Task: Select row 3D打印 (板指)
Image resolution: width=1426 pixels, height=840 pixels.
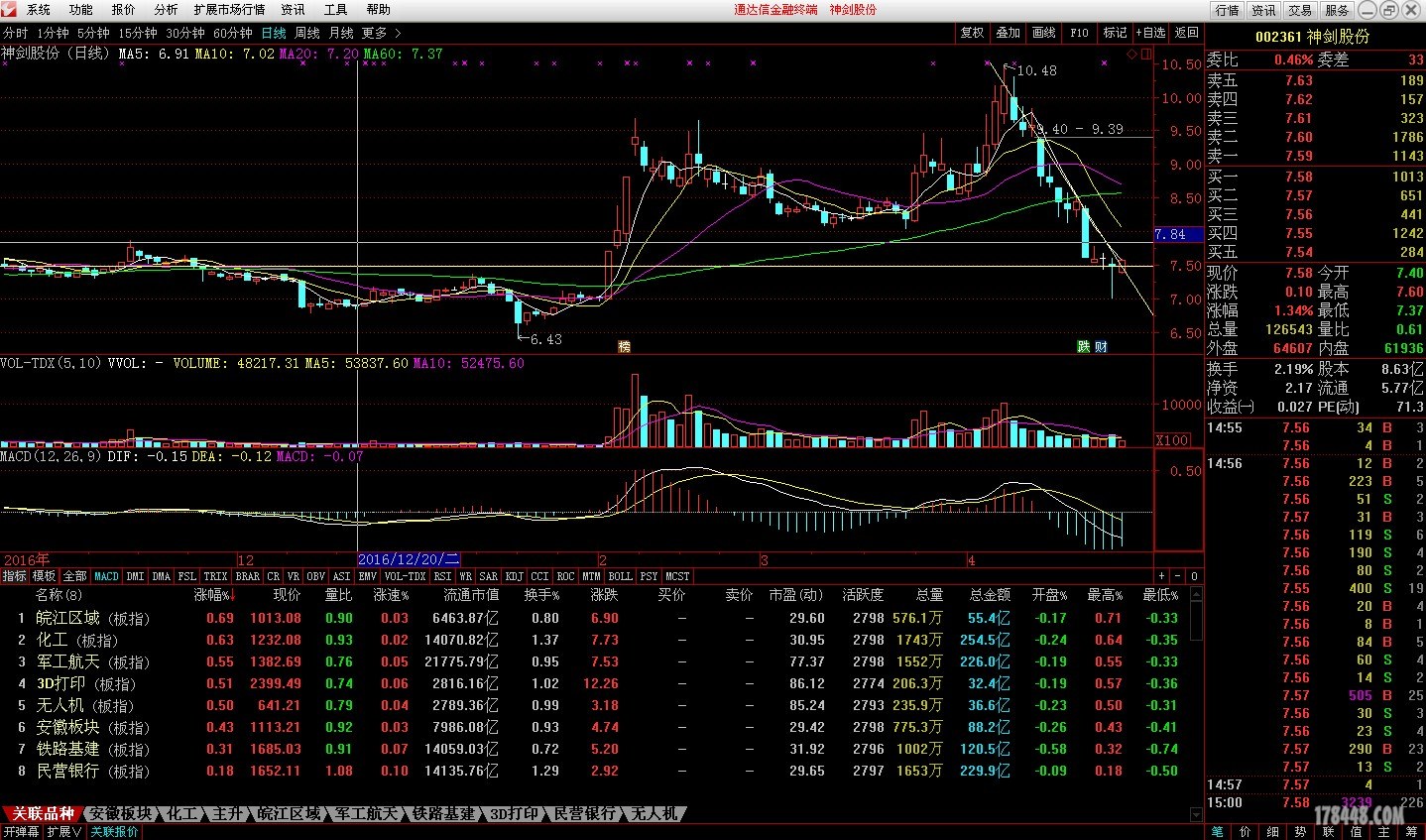Action: (595, 683)
